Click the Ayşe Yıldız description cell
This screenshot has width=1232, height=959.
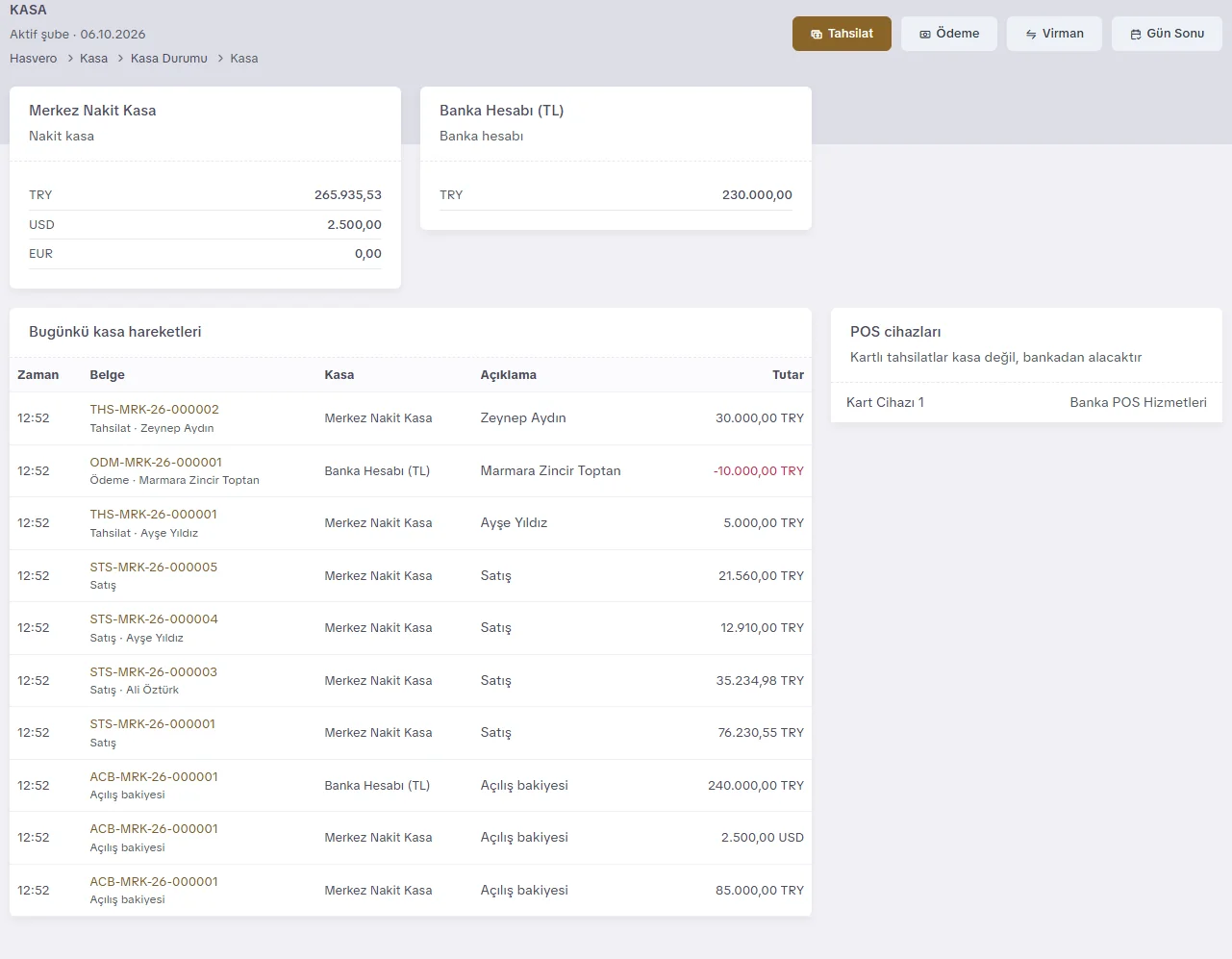tap(515, 523)
